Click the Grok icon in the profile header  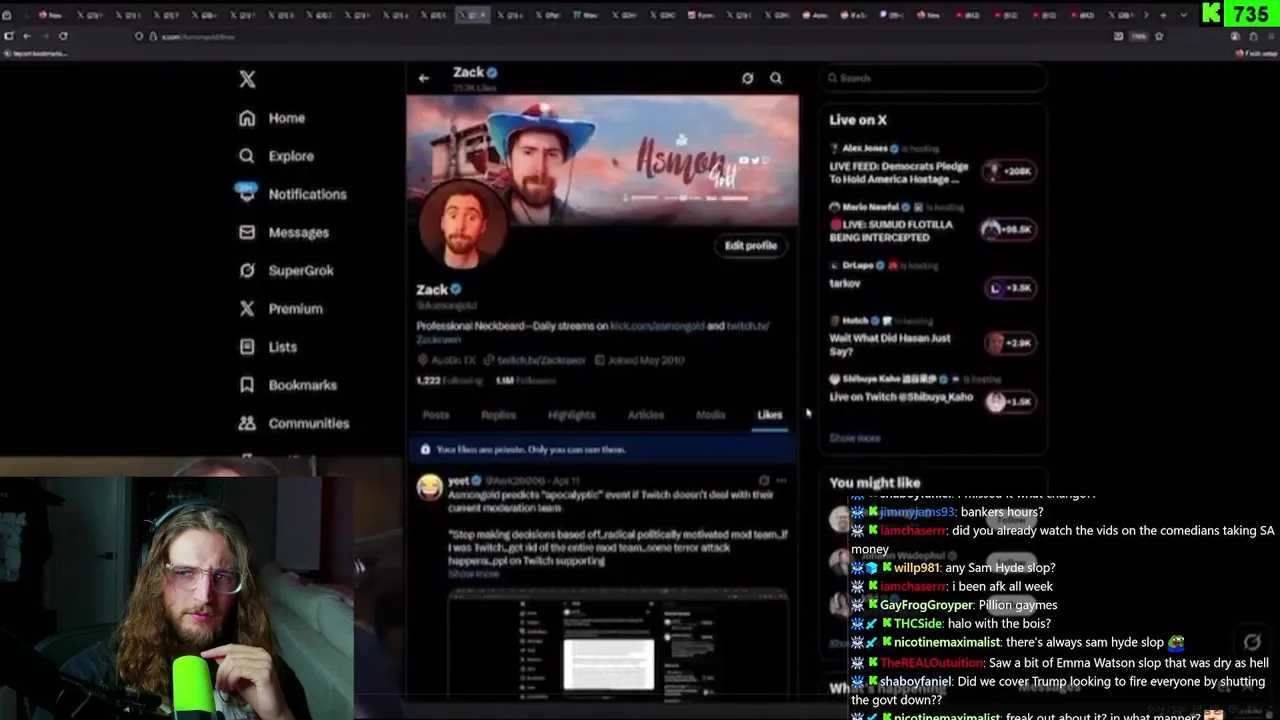click(747, 78)
